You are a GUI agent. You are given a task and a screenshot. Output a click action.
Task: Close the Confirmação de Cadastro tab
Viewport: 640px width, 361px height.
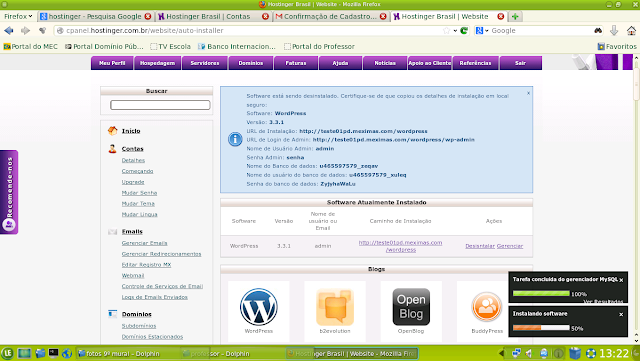point(383,17)
